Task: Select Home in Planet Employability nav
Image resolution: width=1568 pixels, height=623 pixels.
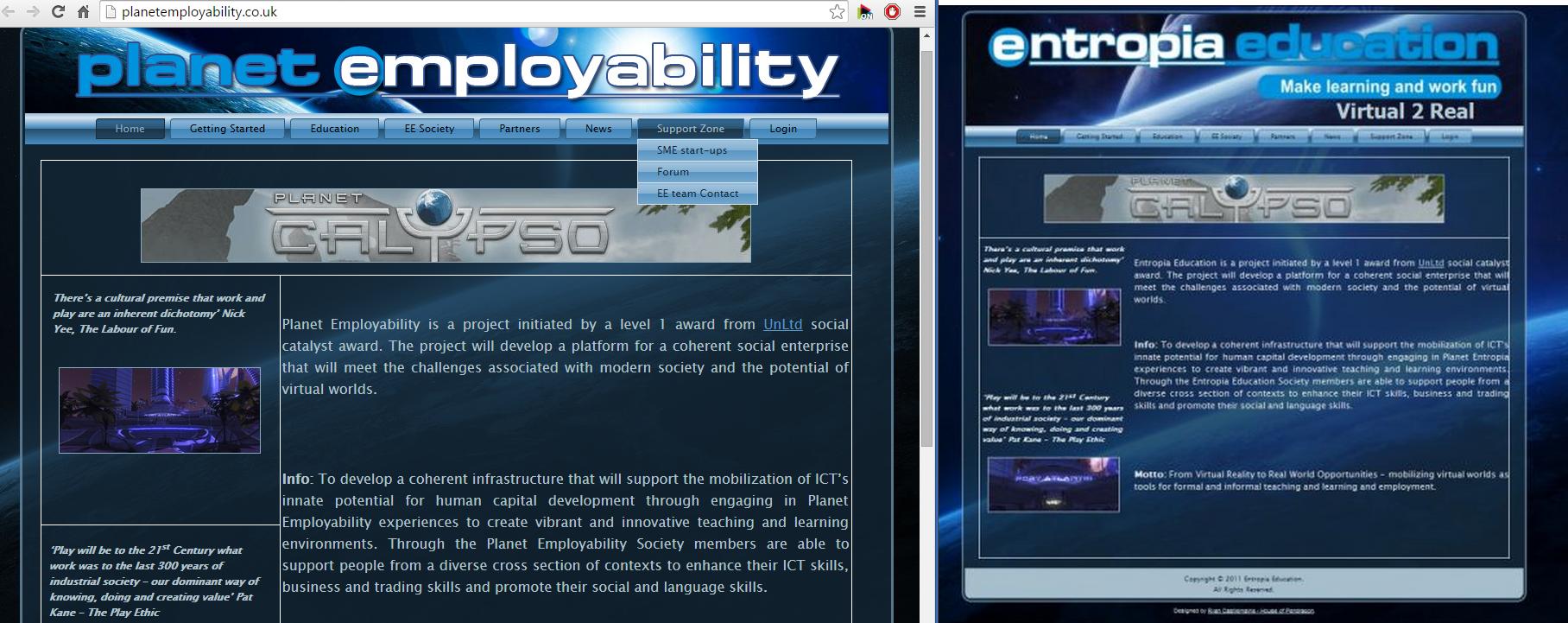Action: coord(130,129)
